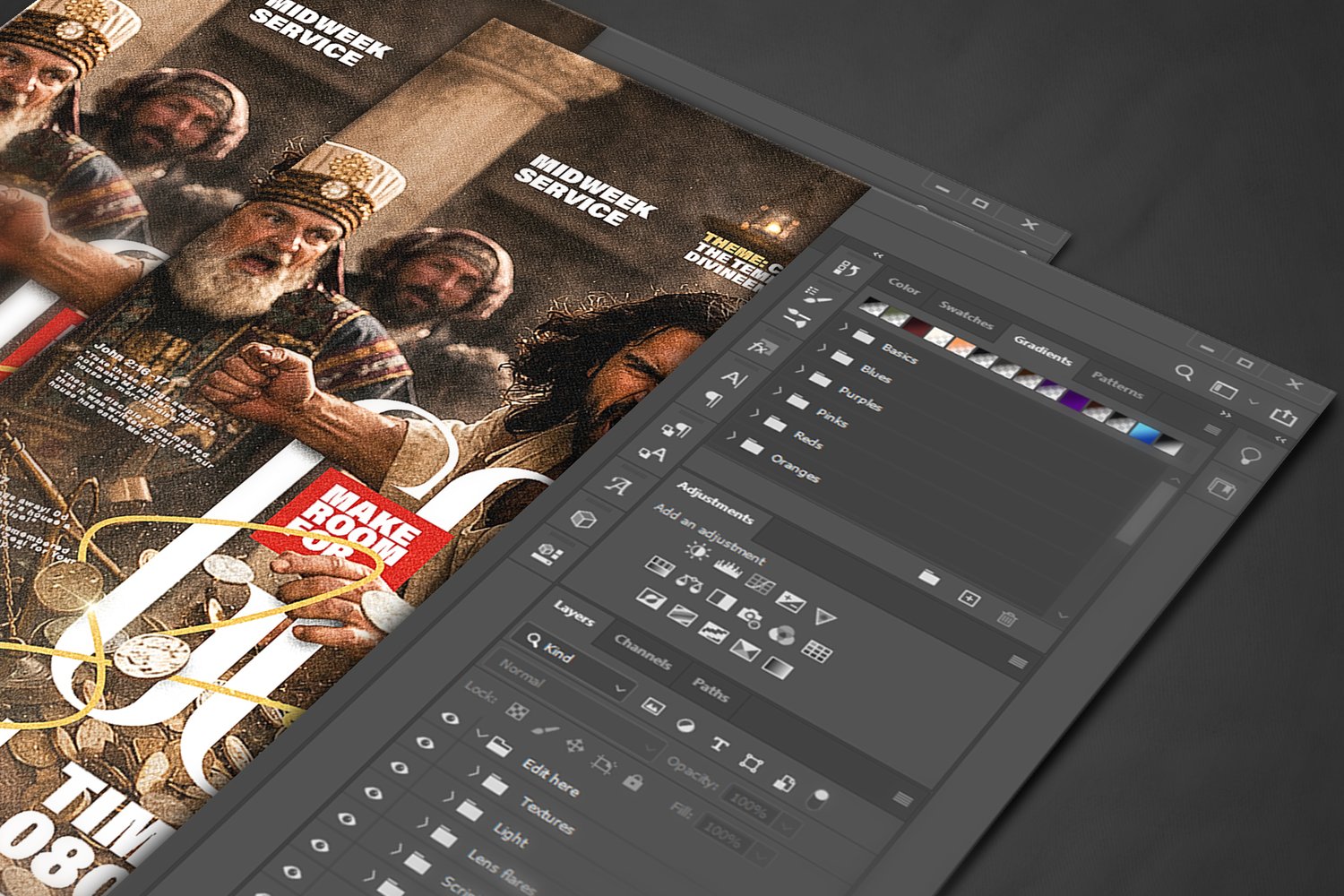The height and width of the screenshot is (896, 1344).
Task: Add a Photo Filter adjustment
Action: coord(750,616)
